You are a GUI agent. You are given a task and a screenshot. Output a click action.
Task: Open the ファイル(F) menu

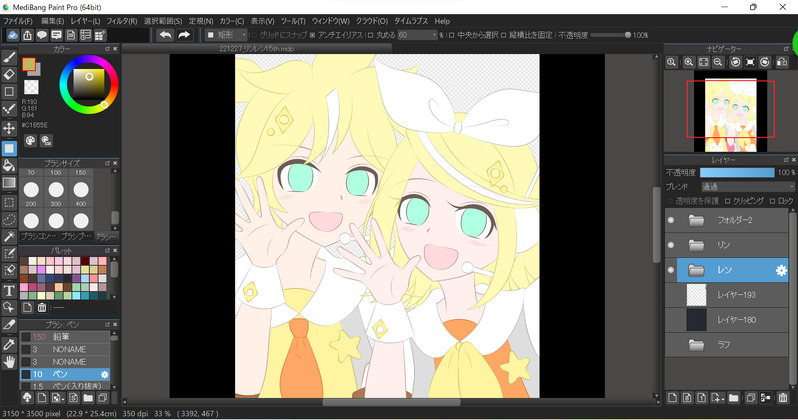[x=18, y=21]
